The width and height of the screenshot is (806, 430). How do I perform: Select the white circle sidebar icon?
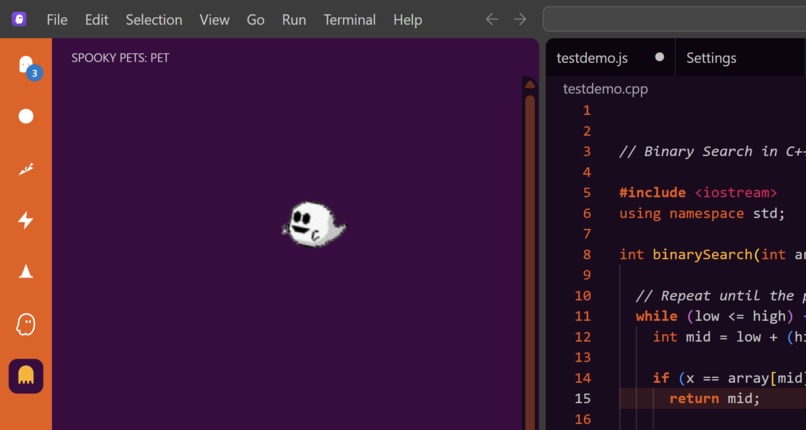(26, 117)
